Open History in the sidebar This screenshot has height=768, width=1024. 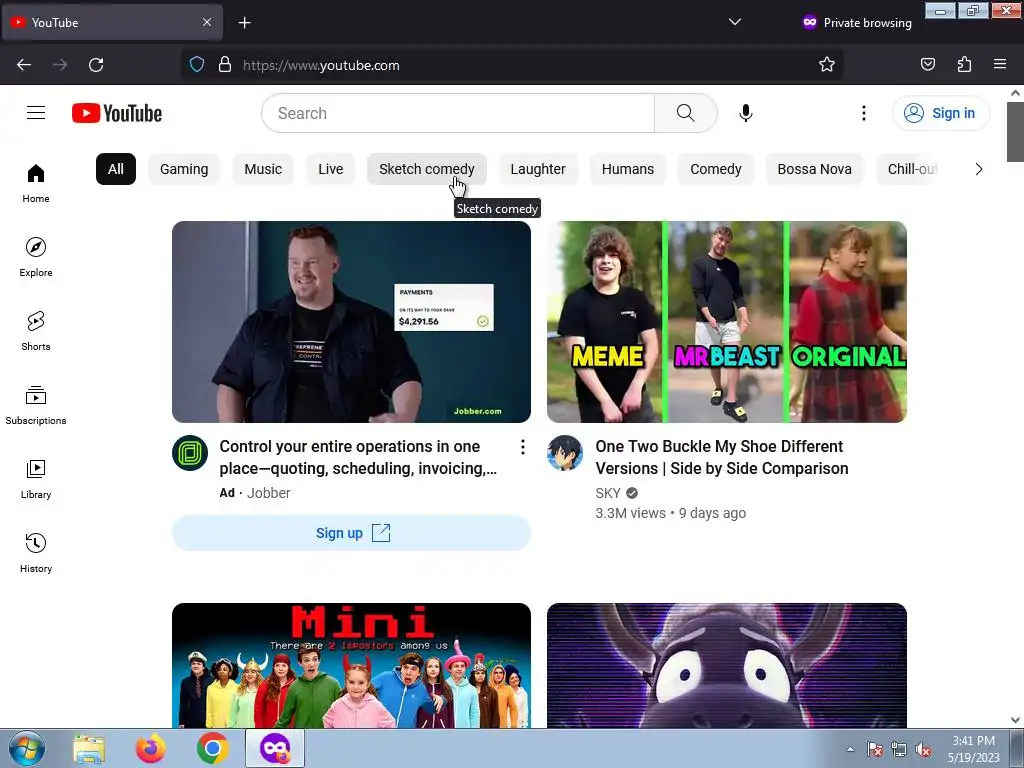[x=36, y=553]
